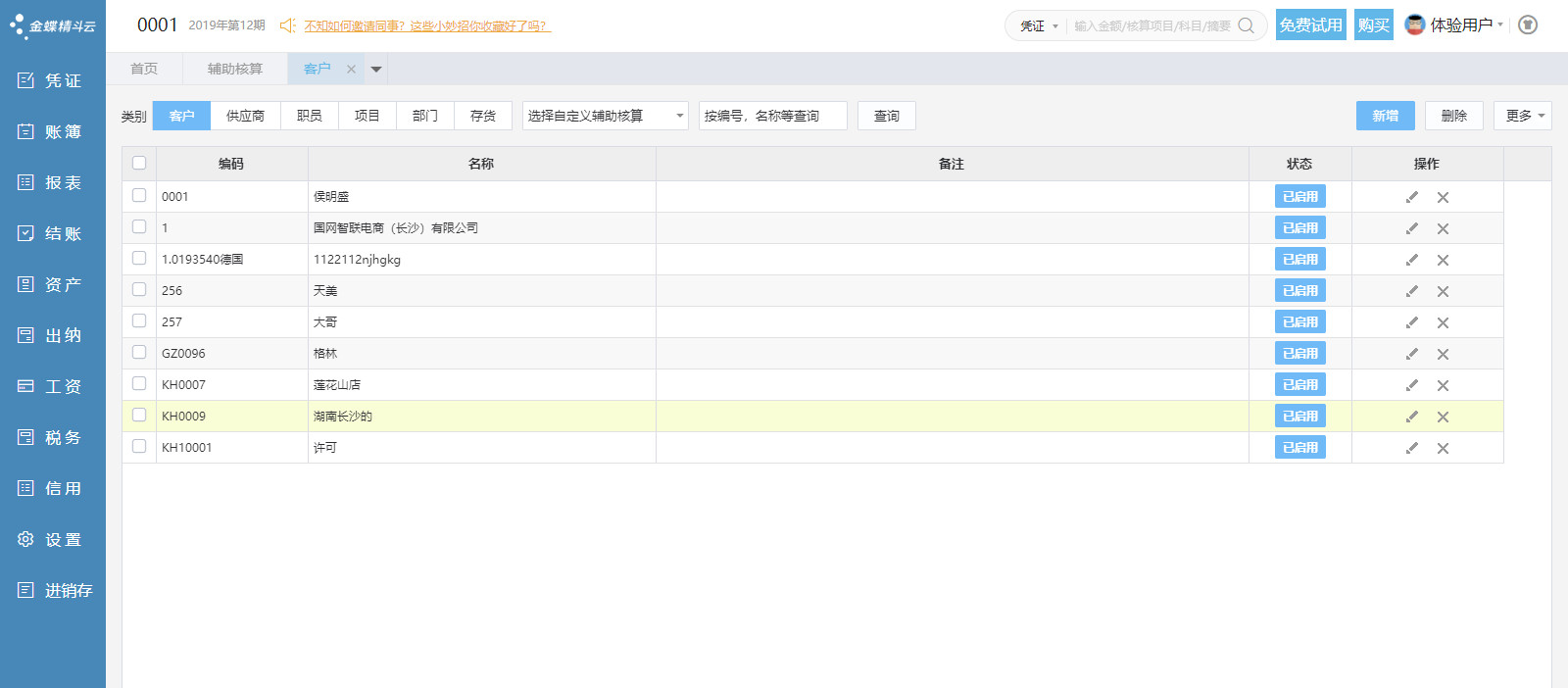1568x688 pixels.
Task: Open the 结账 sidebar module
Action: coord(52,233)
